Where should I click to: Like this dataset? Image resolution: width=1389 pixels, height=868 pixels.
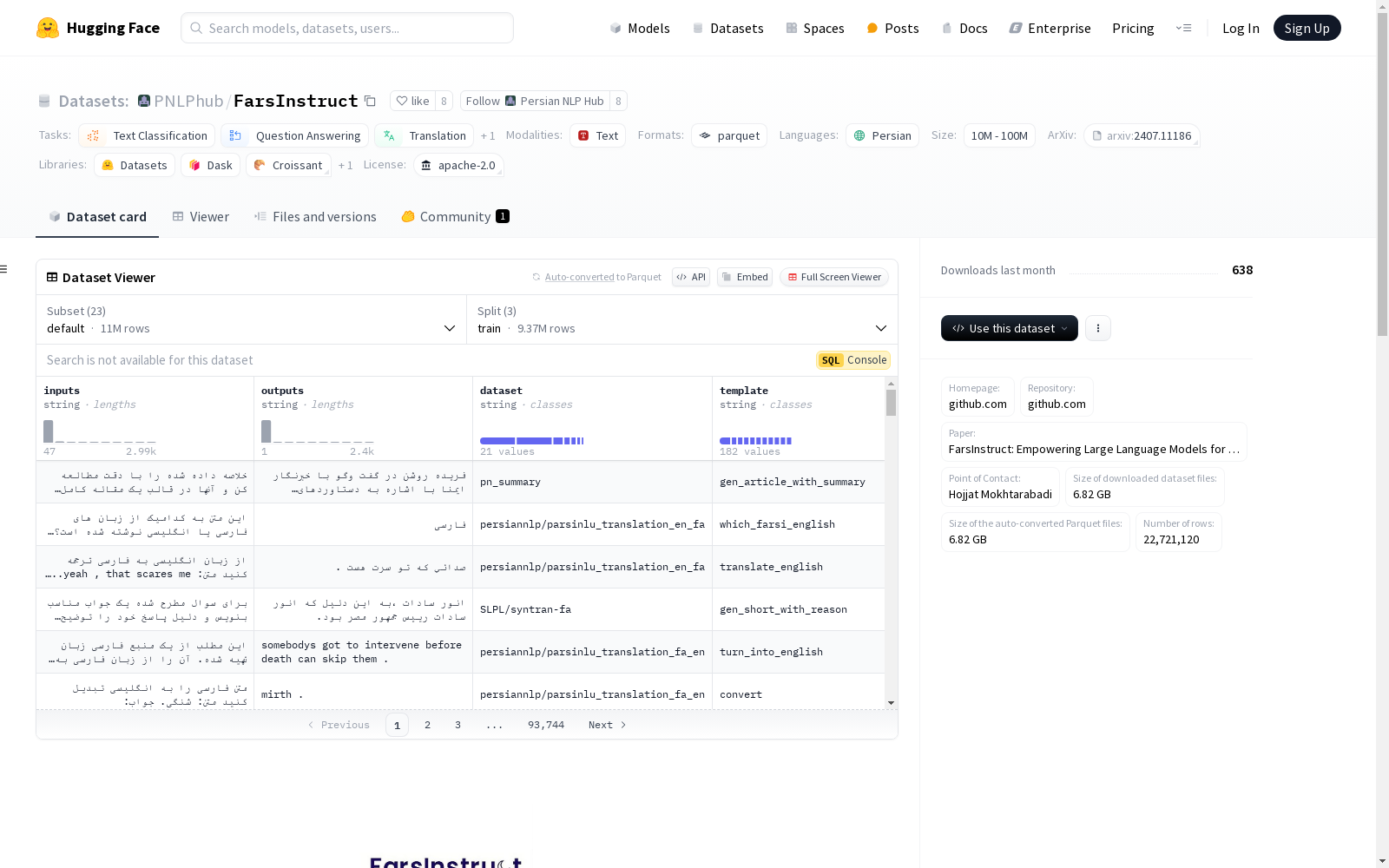pyautogui.click(x=412, y=101)
